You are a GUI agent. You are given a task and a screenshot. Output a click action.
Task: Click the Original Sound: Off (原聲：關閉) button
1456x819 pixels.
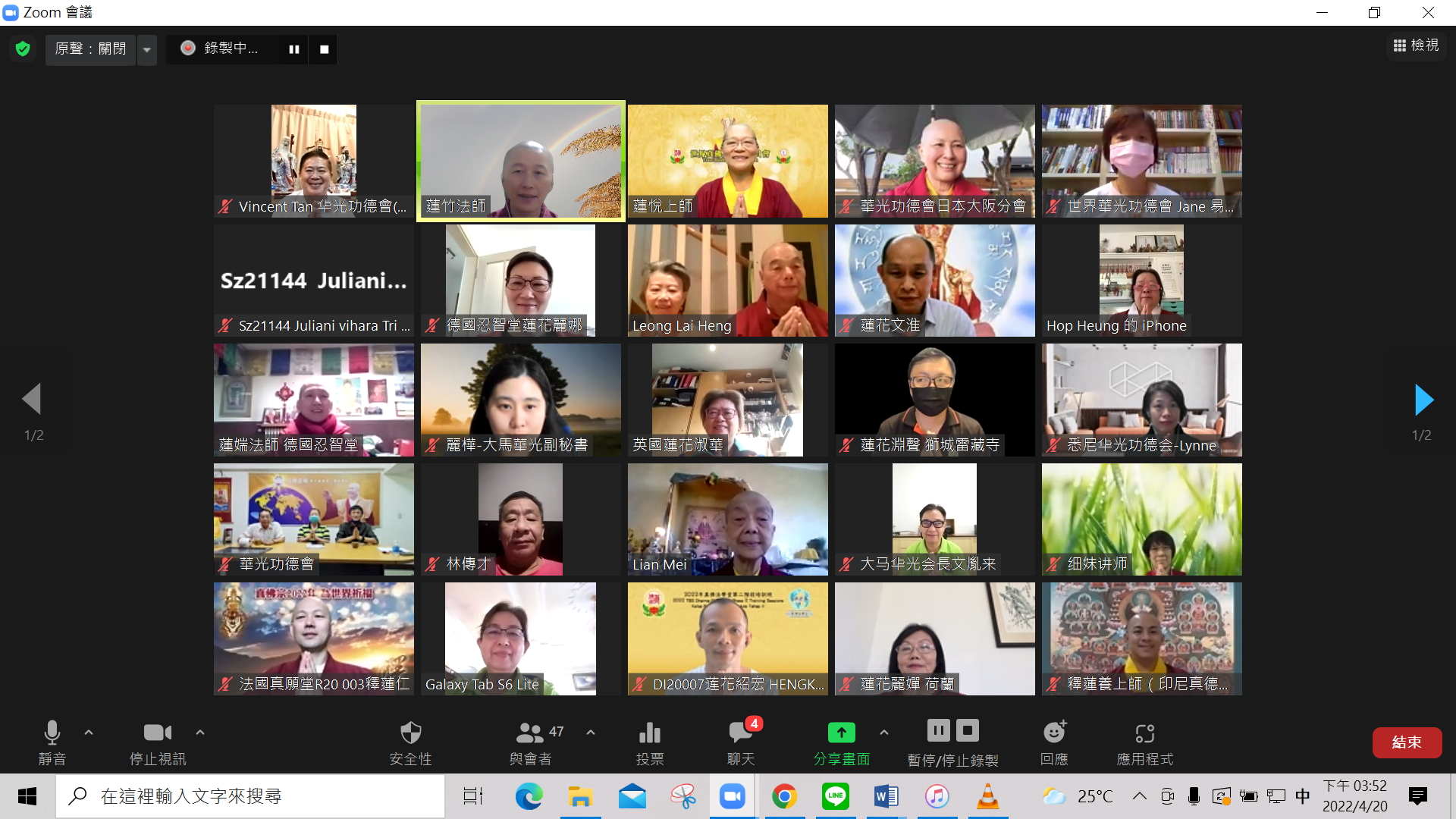pos(90,49)
